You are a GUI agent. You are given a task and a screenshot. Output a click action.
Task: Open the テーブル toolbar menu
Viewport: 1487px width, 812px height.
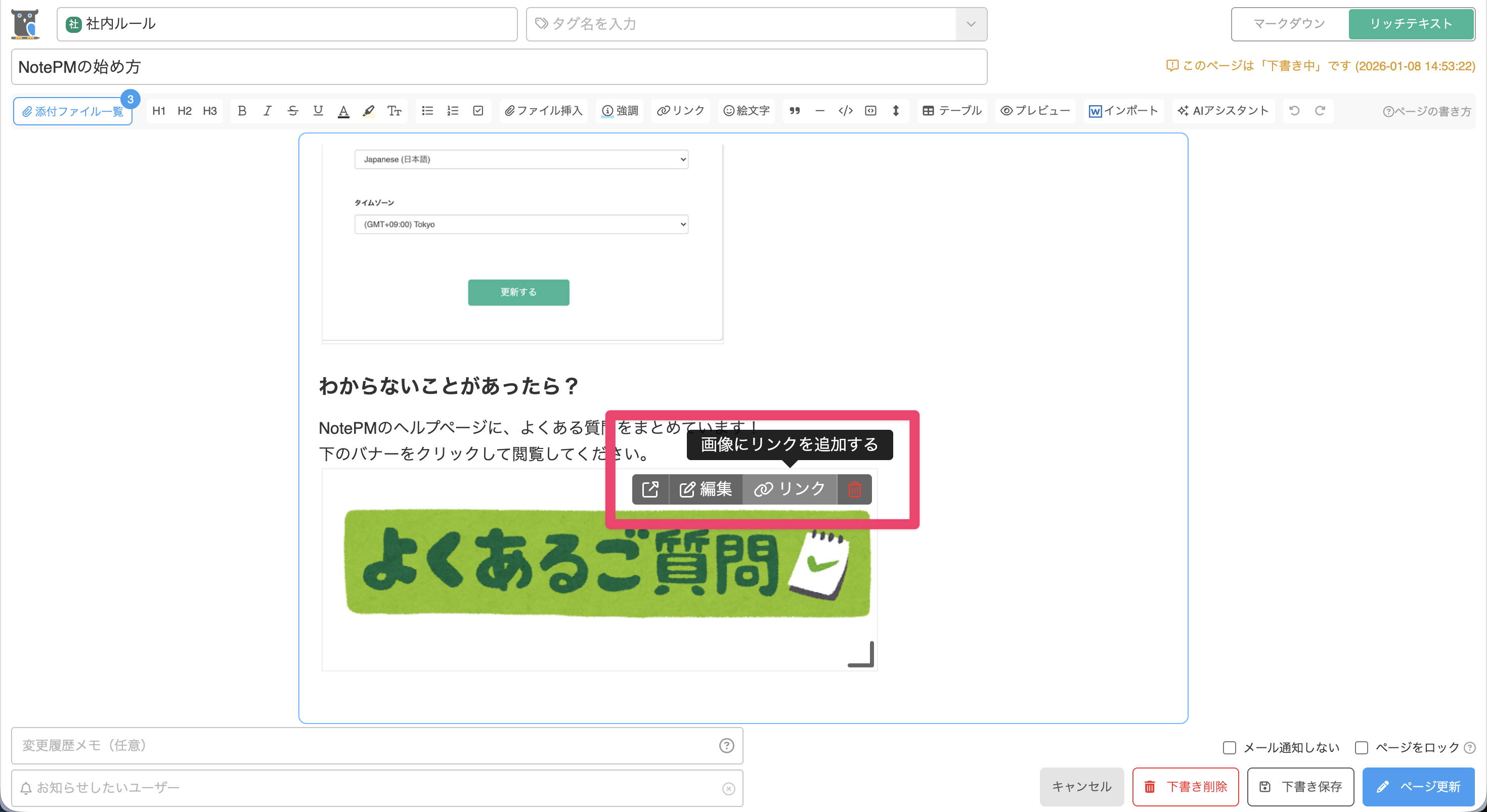point(952,111)
